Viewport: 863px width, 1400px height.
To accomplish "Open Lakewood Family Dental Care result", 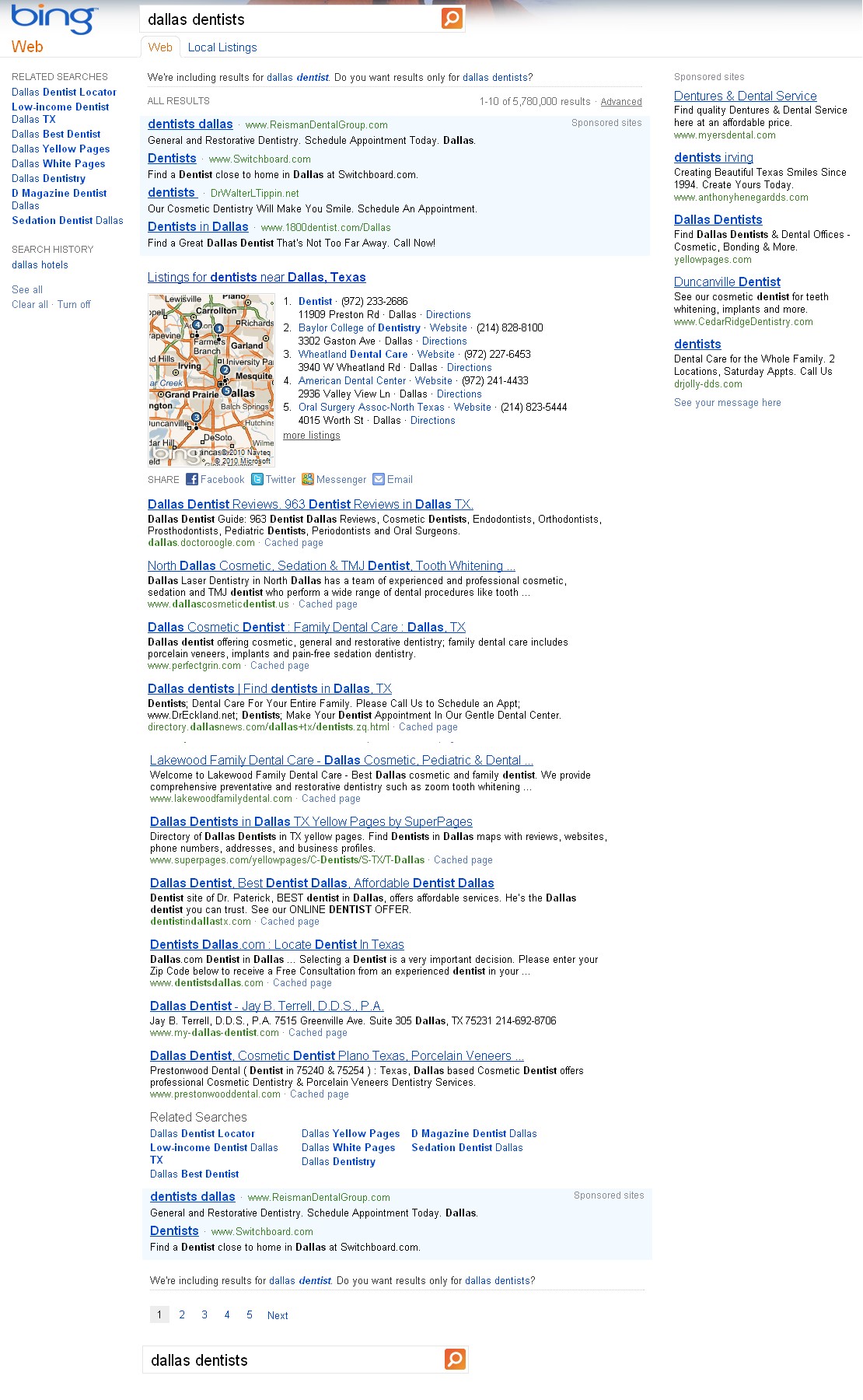I will click(341, 760).
